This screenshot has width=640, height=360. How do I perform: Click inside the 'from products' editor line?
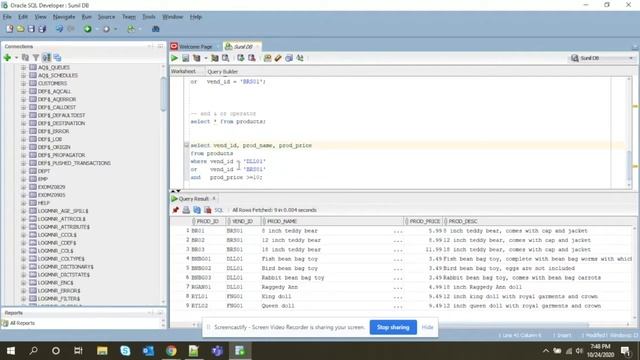point(212,153)
